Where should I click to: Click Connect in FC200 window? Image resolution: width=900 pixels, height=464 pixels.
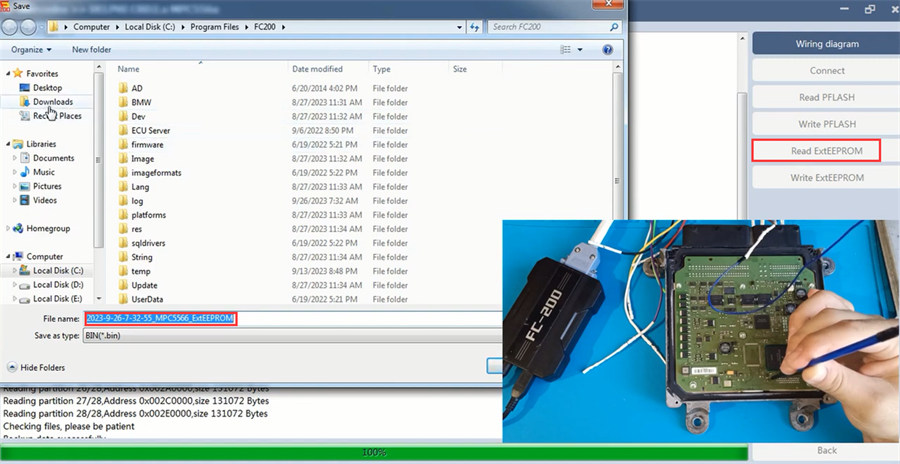[827, 71]
